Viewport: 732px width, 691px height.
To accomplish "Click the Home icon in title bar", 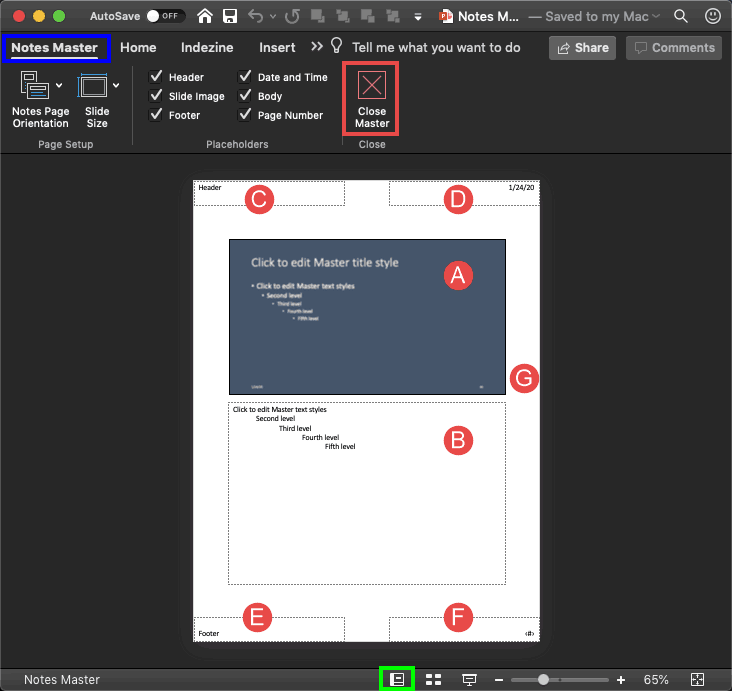I will [x=205, y=16].
